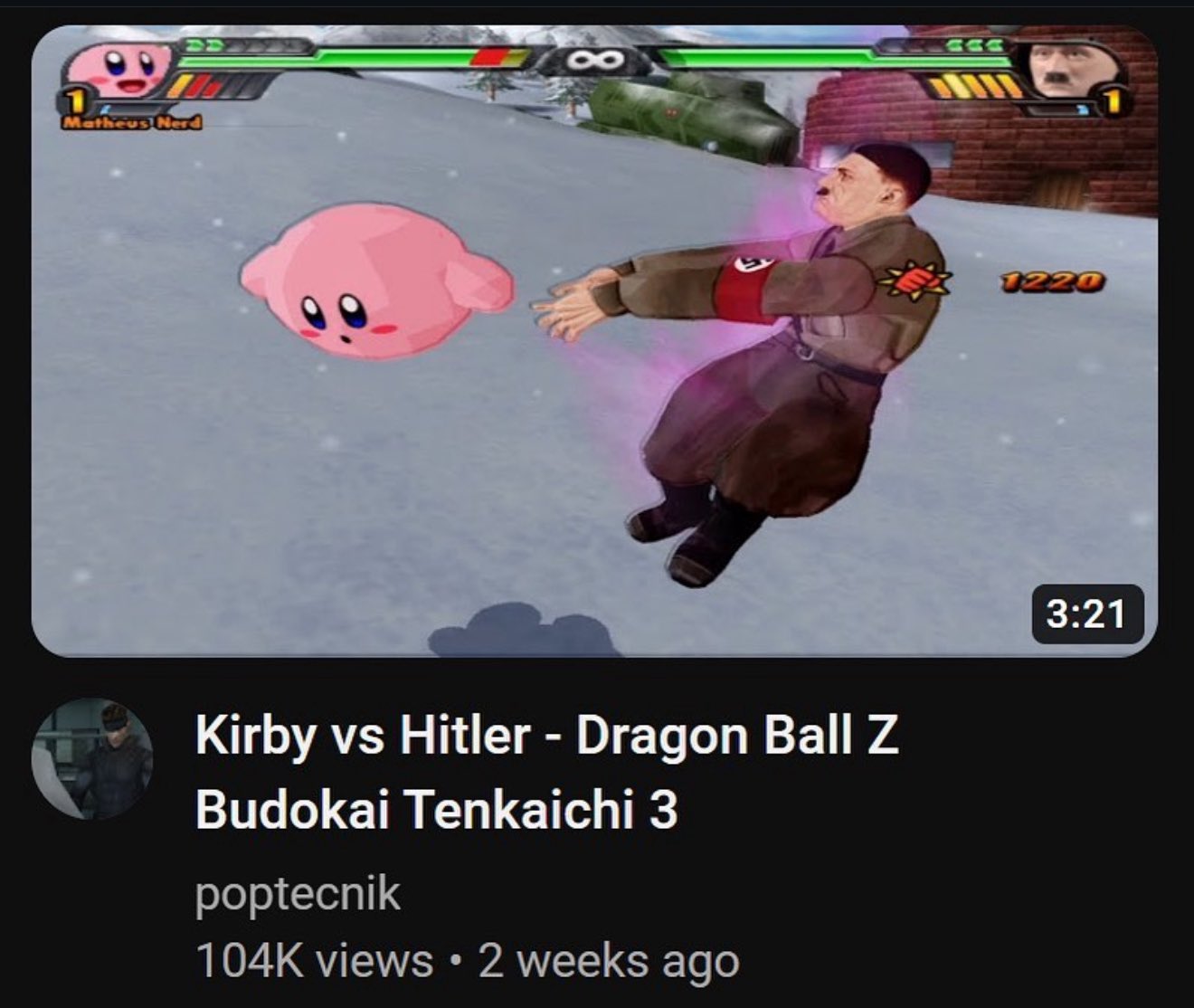The image size is (1194, 1008).
Task: Click the 1220 damage number
Action: tap(1052, 282)
